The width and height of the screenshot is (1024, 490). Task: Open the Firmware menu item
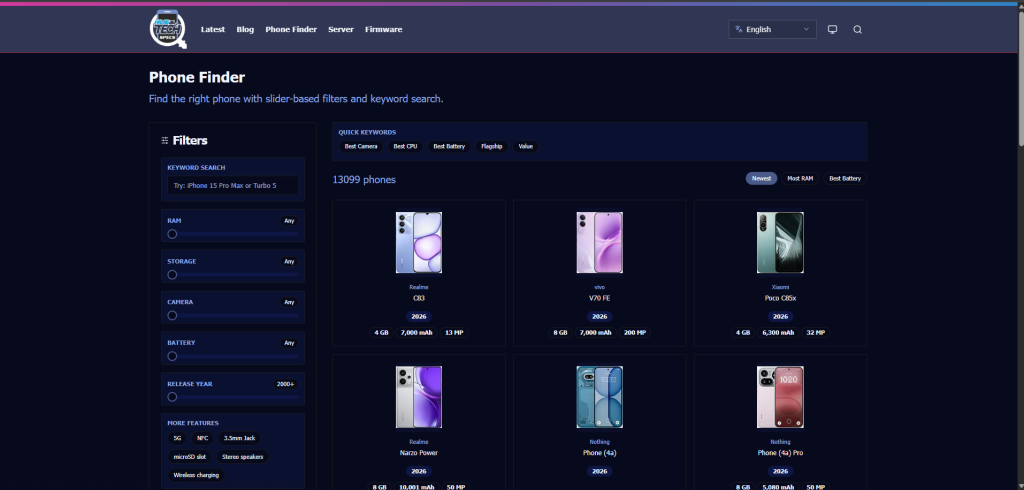pyautogui.click(x=383, y=29)
